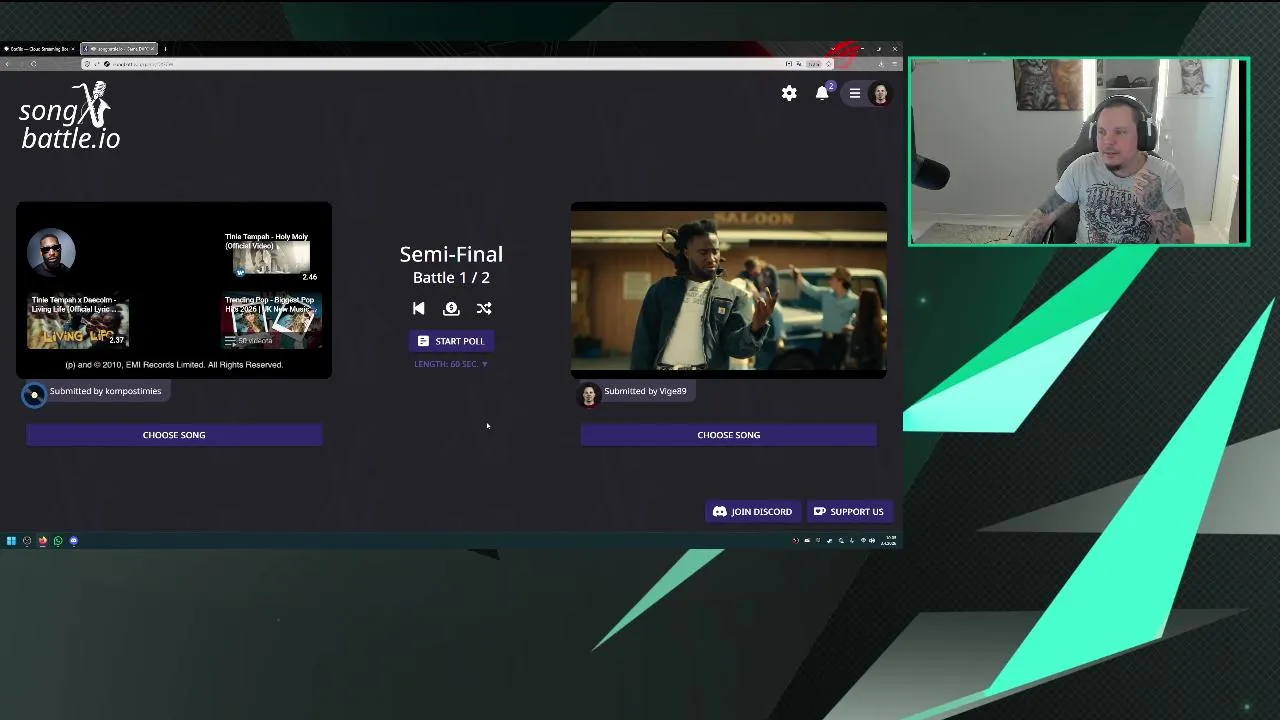The image size is (1280, 720).
Task: Open the hamburger menu beside the avatar
Action: [855, 93]
